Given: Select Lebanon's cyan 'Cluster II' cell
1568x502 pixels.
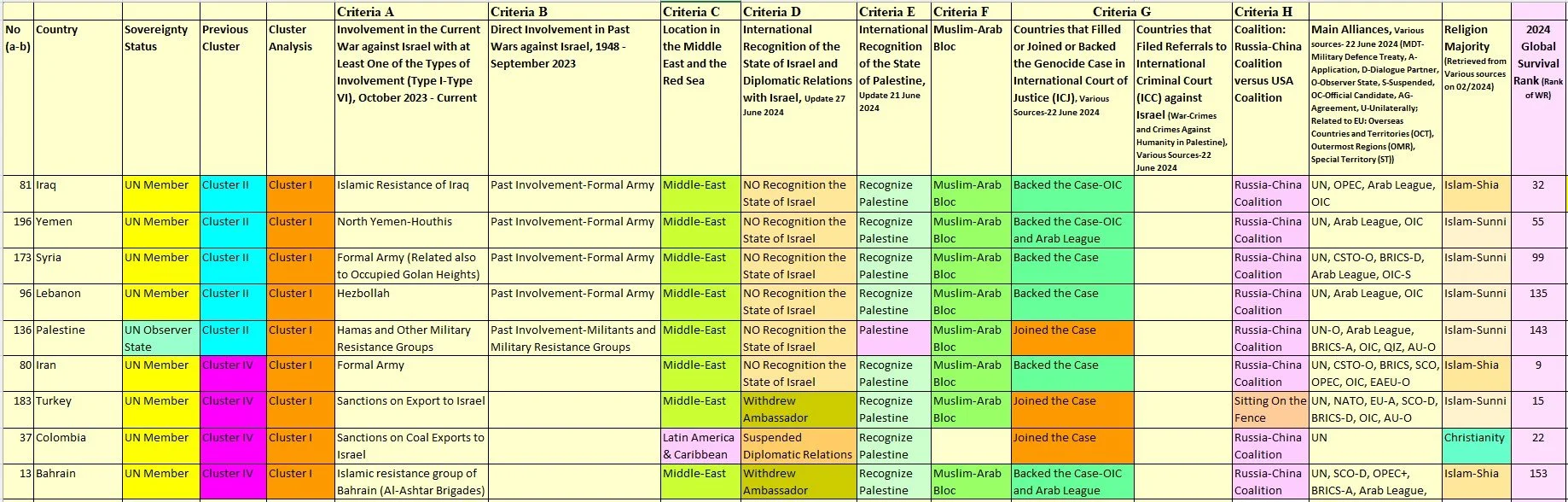Looking at the screenshot, I should point(233,301).
